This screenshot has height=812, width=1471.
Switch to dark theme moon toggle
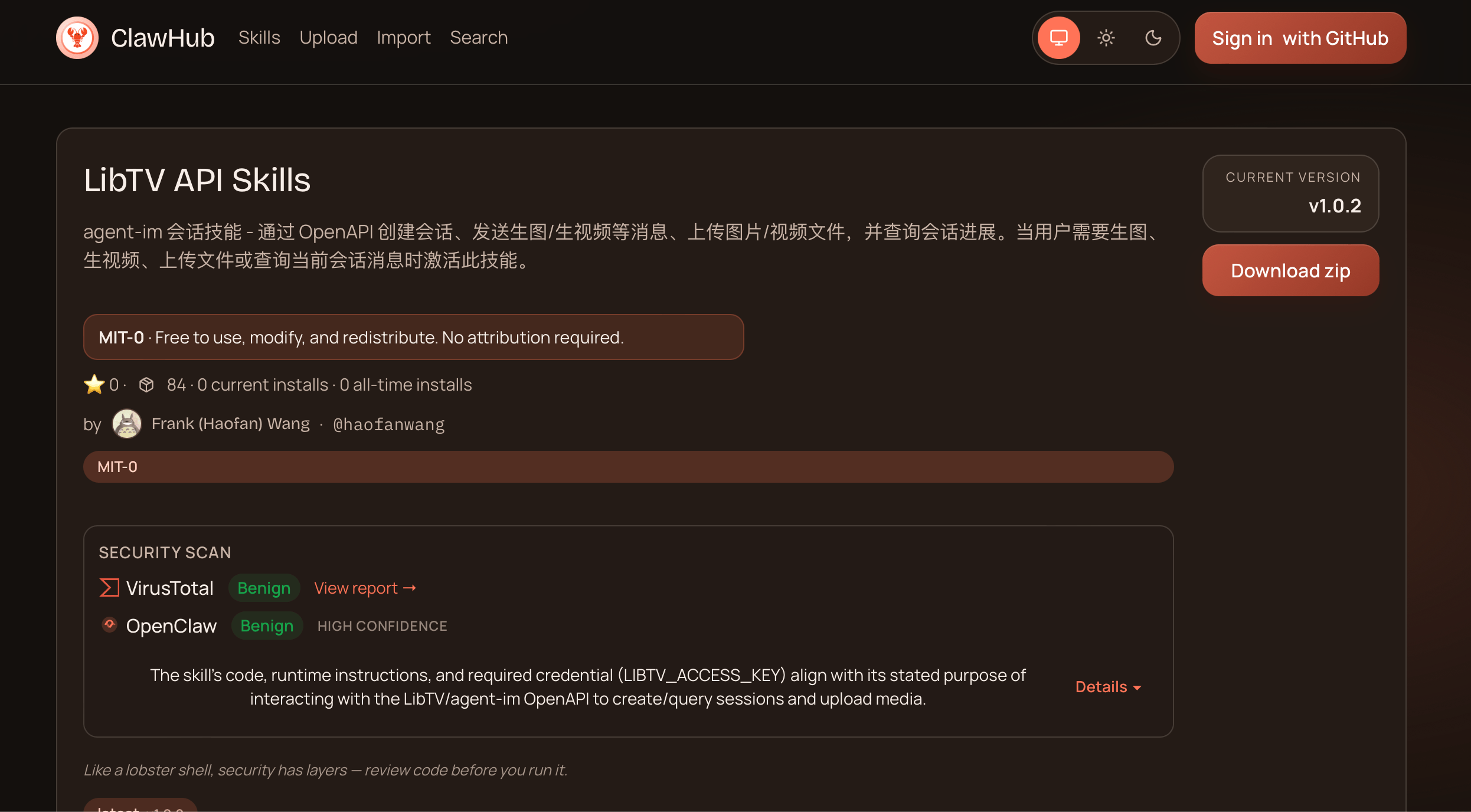[x=1153, y=38]
